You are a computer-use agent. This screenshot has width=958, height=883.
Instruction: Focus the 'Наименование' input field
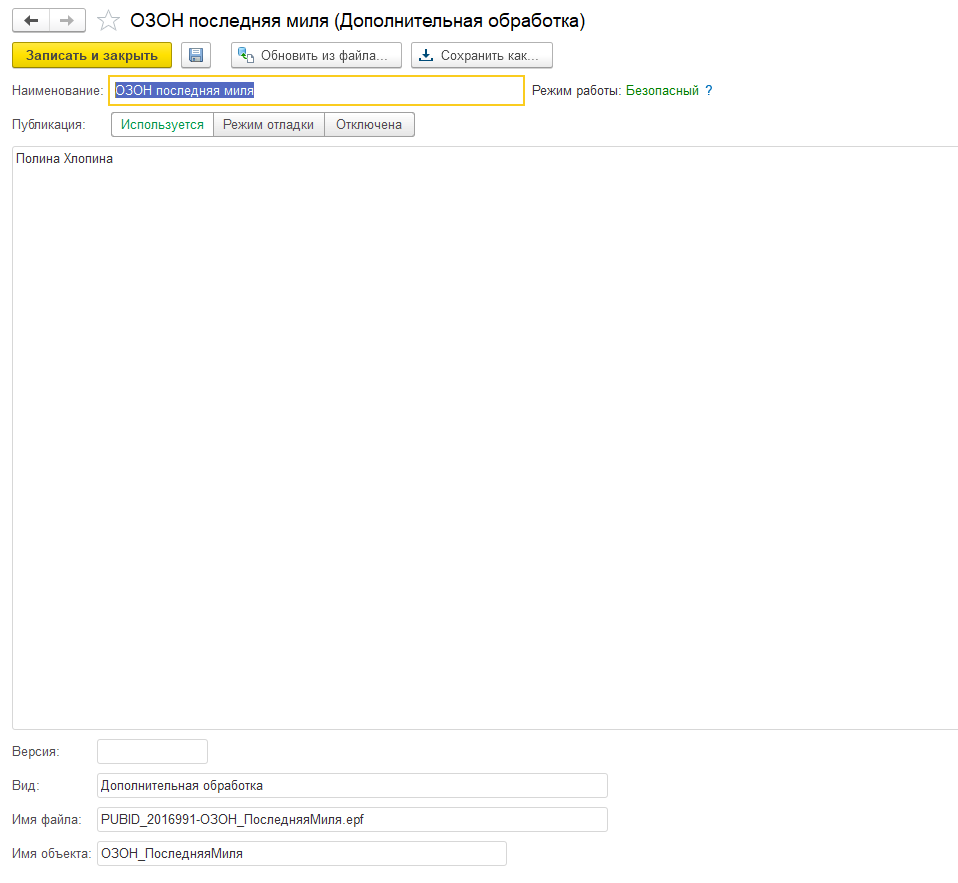tap(316, 90)
